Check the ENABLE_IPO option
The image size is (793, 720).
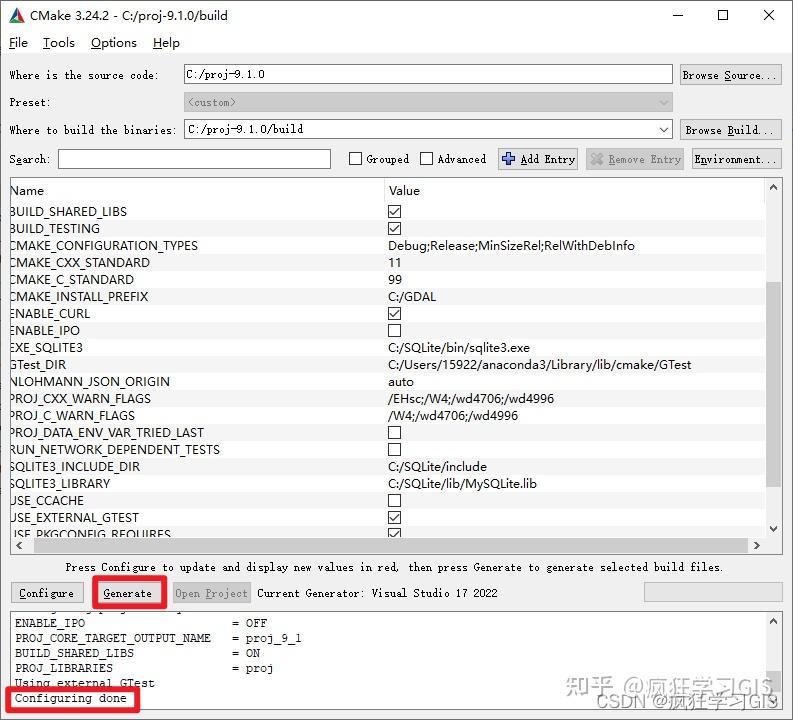pyautogui.click(x=394, y=331)
